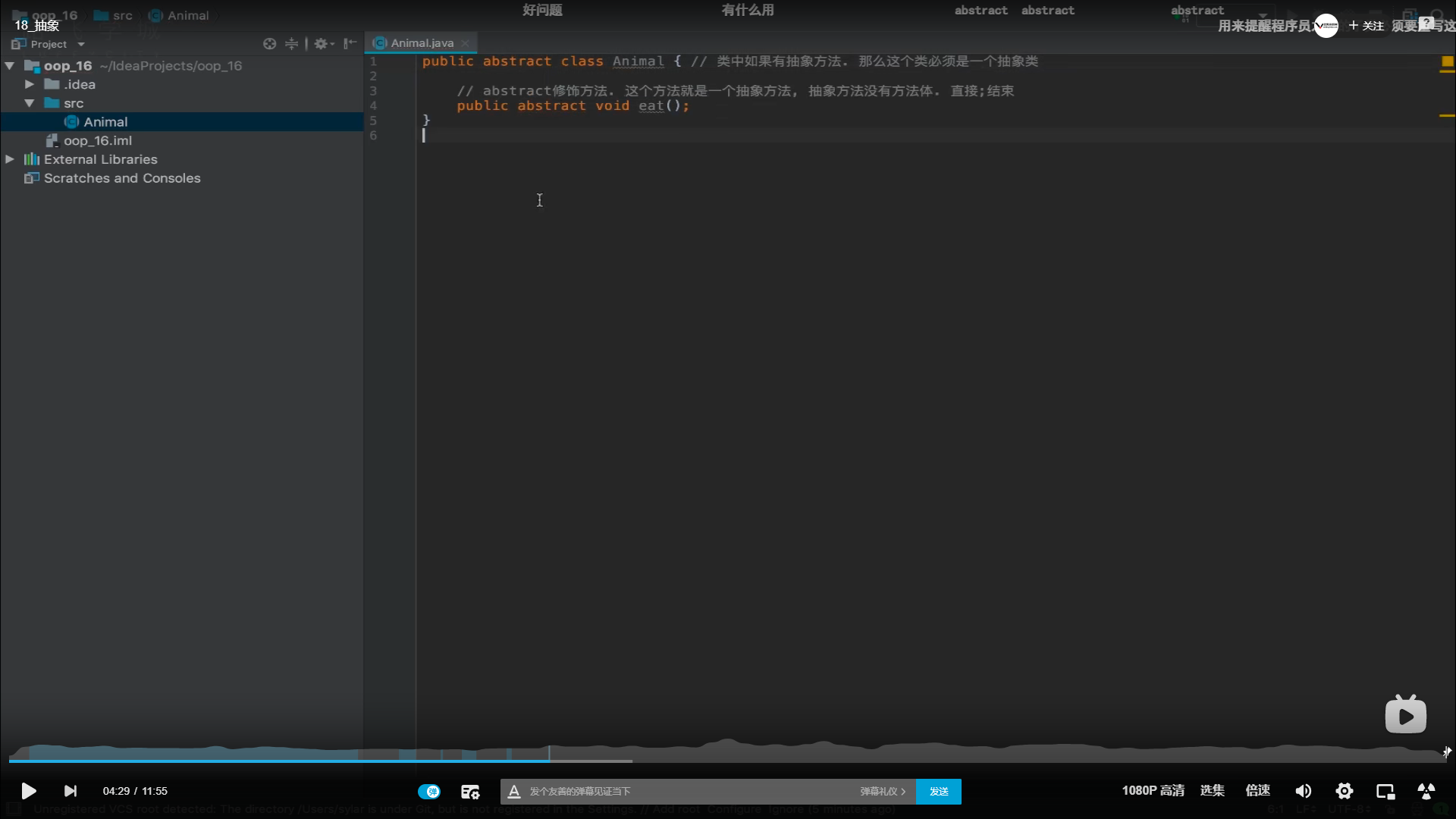This screenshot has width=1456, height=819.
Task: Toggle the danmaku switch off
Action: coord(429,791)
